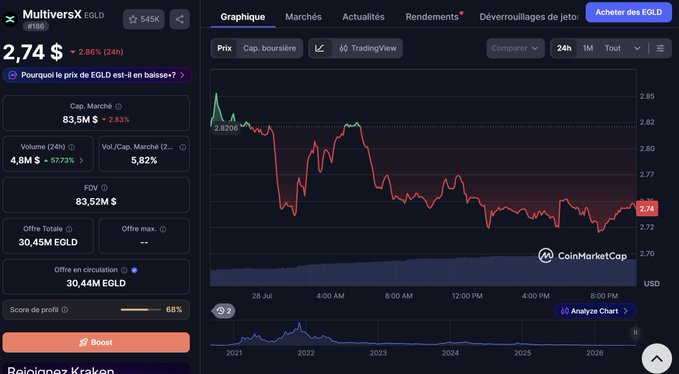This screenshot has height=374, width=679.
Task: Click the 12:00 PM axis label
Action: tap(467, 296)
